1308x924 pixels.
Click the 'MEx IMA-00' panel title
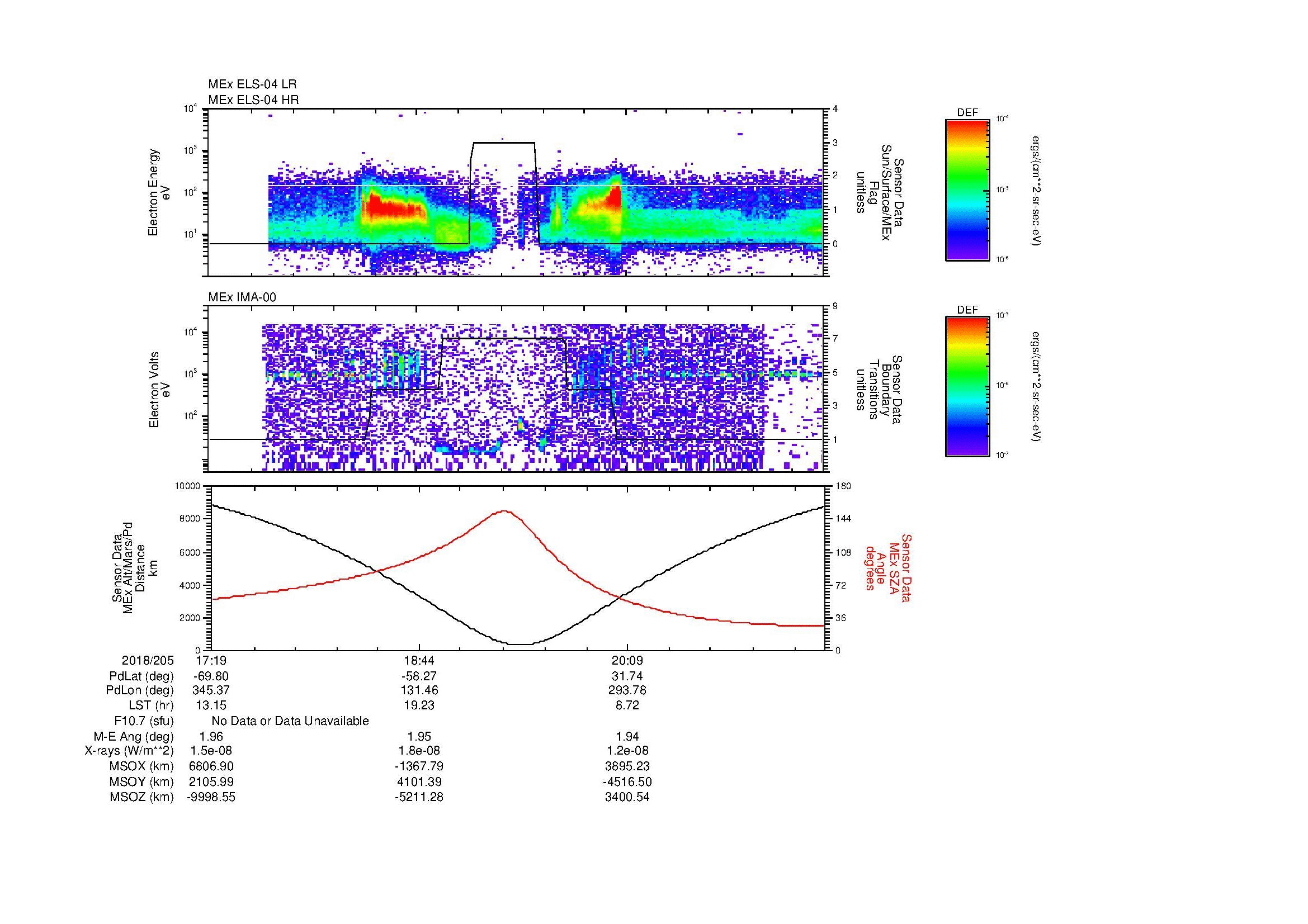[242, 297]
